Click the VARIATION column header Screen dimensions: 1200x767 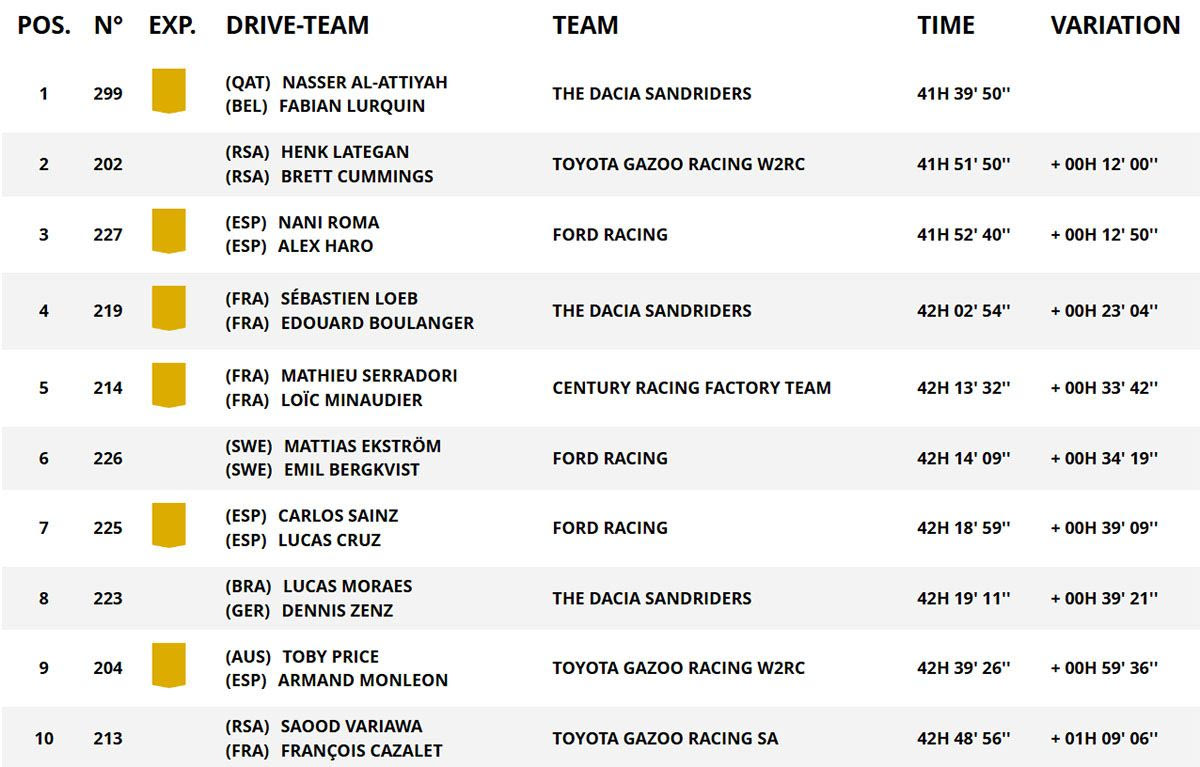coord(1115,26)
